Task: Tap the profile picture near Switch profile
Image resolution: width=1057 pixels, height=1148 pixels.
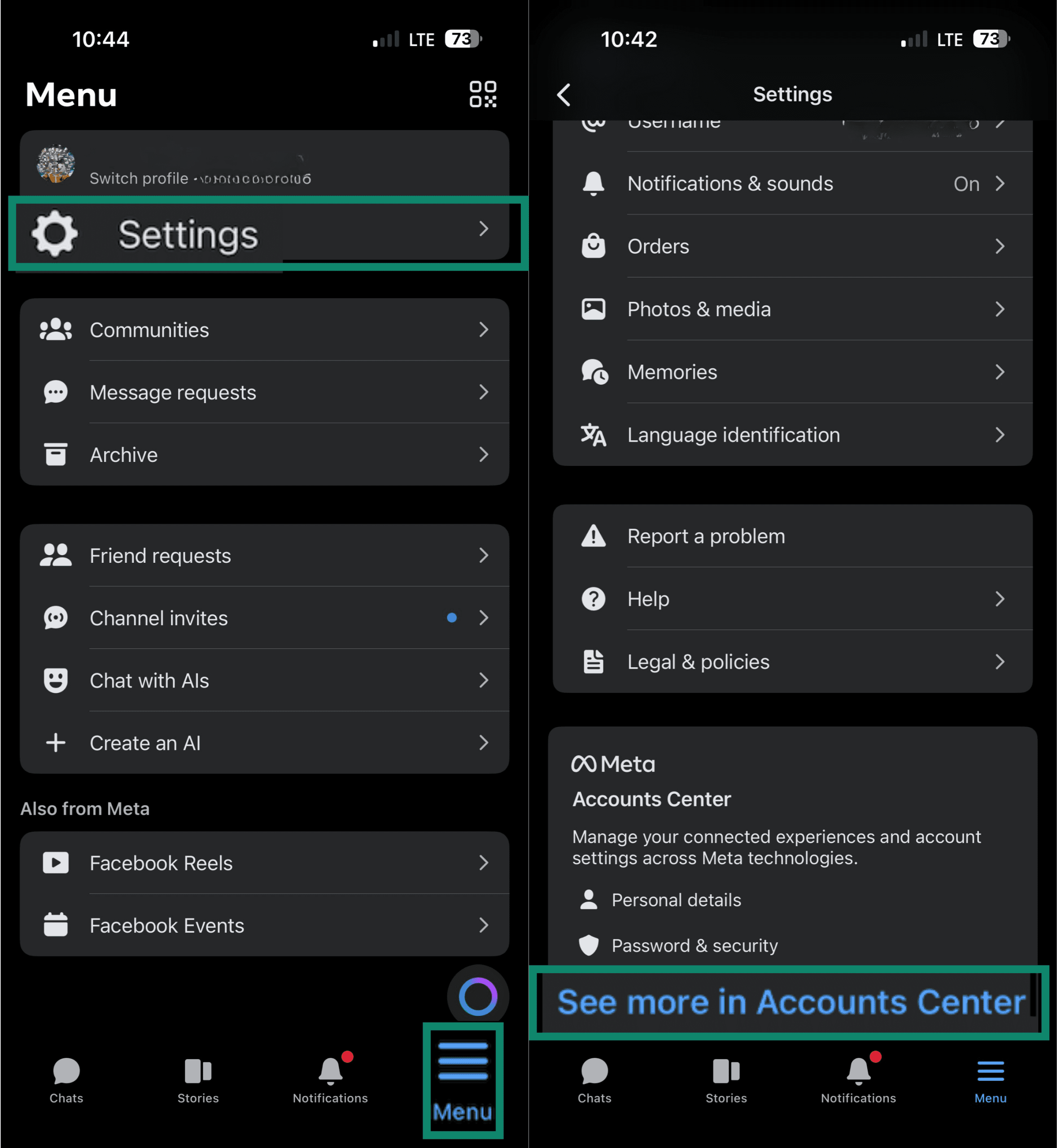Action: click(x=56, y=164)
